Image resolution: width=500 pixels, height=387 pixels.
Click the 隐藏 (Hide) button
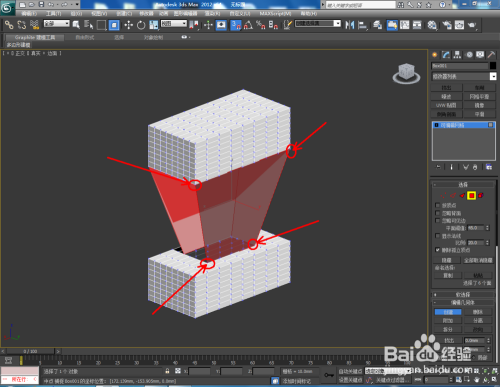click(447, 260)
